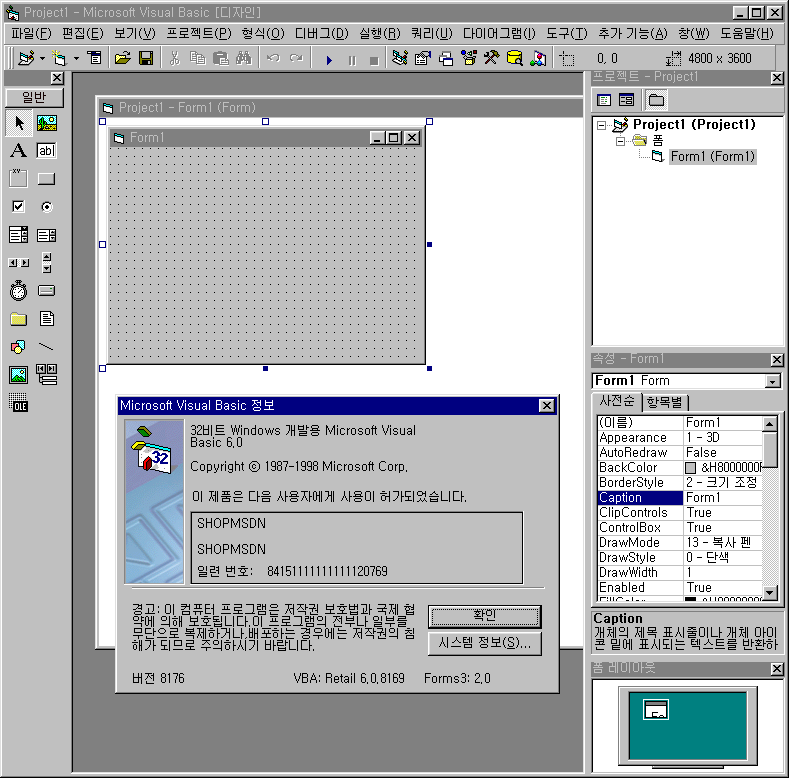Select the DirListBox folder tool
Image resolution: width=789 pixels, height=778 pixels.
coord(19,319)
